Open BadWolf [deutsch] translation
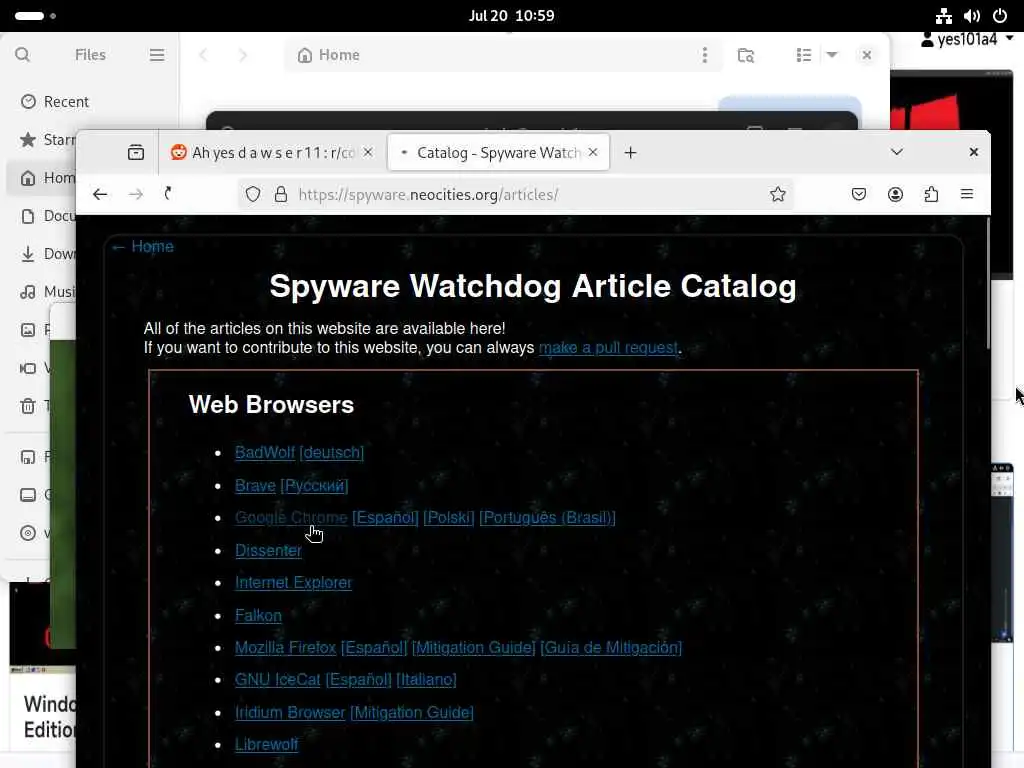The image size is (1024, 768). coord(331,452)
